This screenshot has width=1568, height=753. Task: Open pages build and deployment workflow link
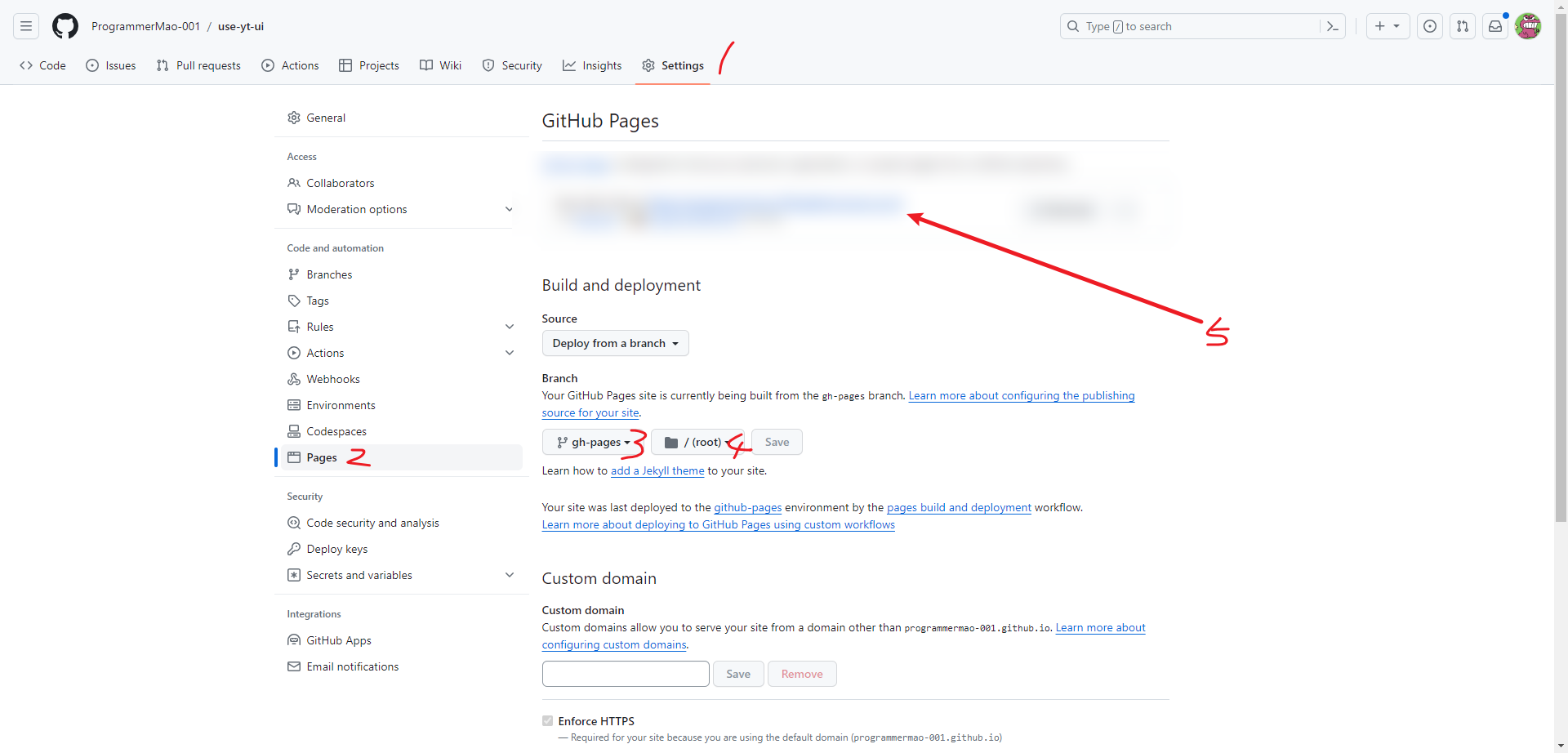coord(959,507)
